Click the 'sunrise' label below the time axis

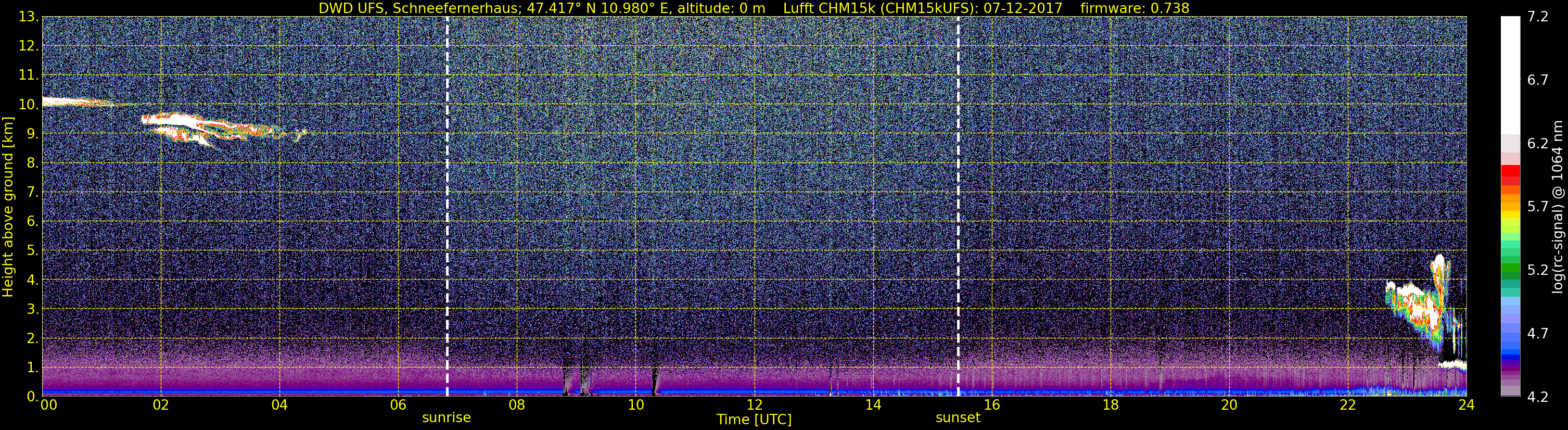click(x=447, y=418)
